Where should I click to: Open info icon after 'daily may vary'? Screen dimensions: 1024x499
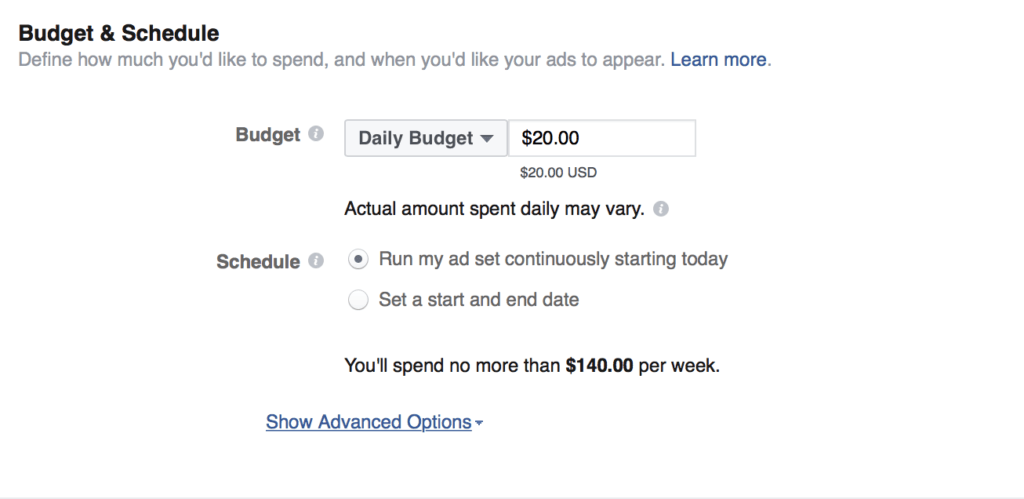pyautogui.click(x=661, y=209)
